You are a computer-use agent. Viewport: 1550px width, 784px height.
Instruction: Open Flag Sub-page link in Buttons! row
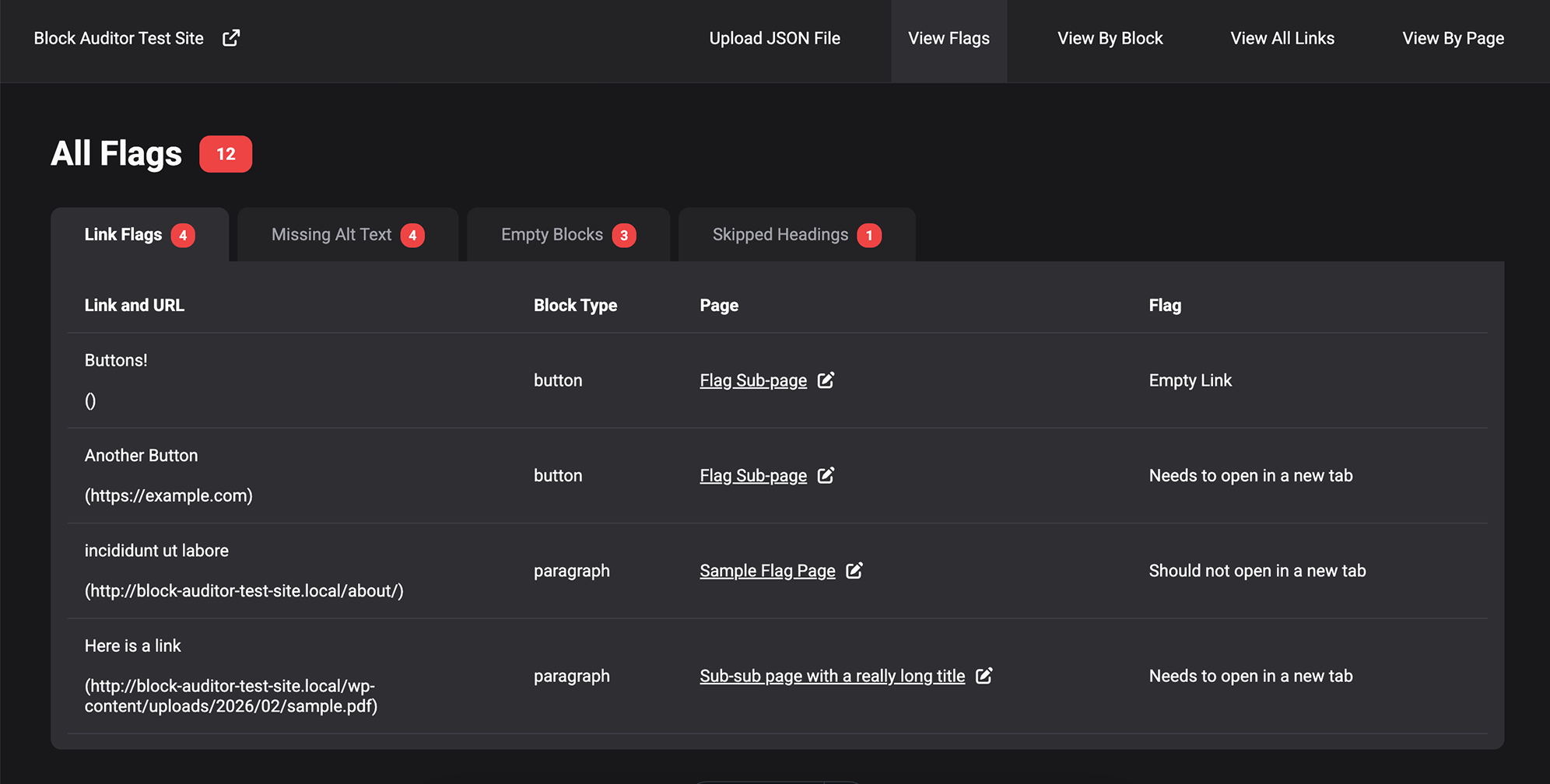(752, 381)
